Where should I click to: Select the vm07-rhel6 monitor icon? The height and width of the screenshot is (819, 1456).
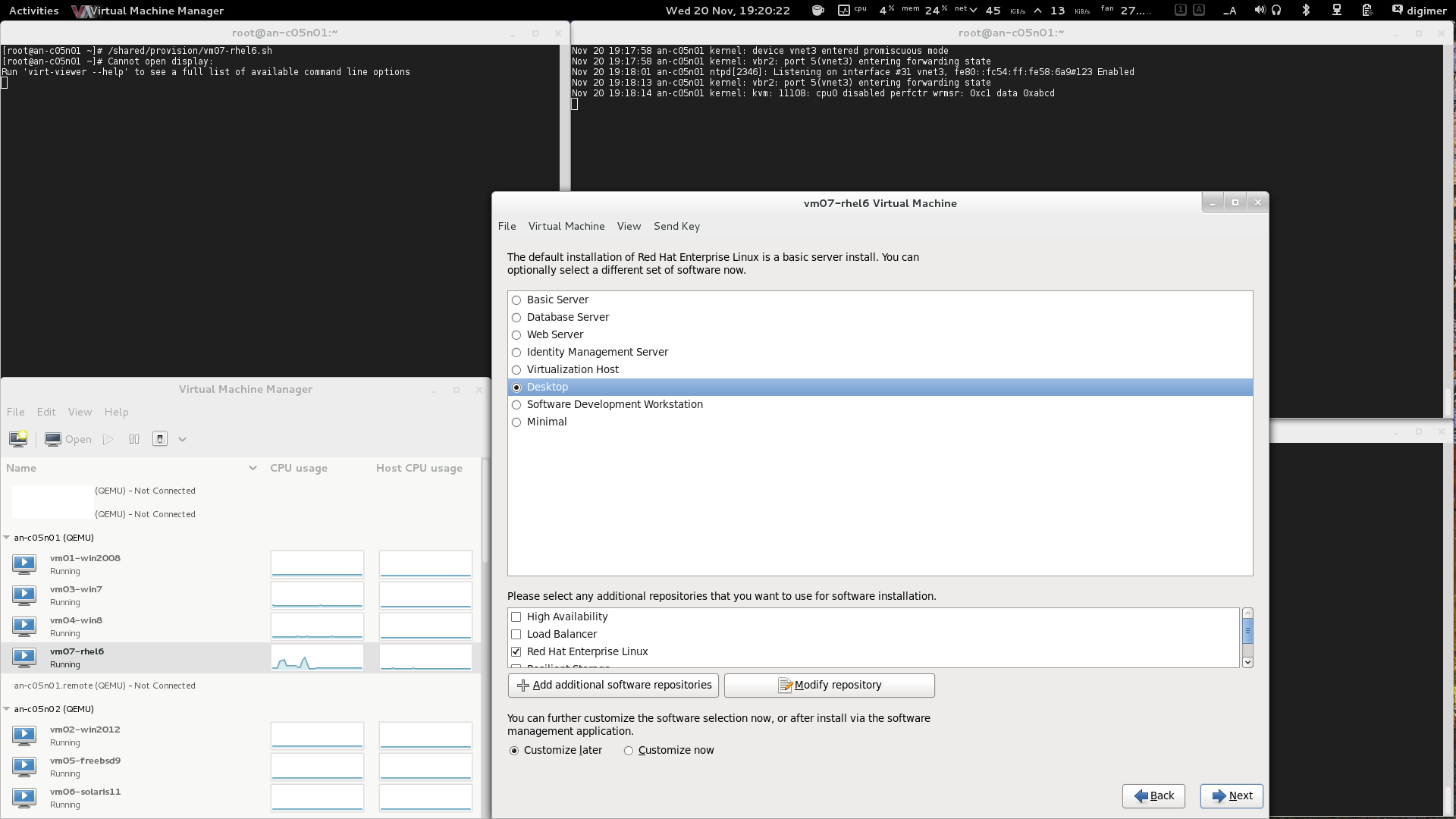(x=24, y=657)
